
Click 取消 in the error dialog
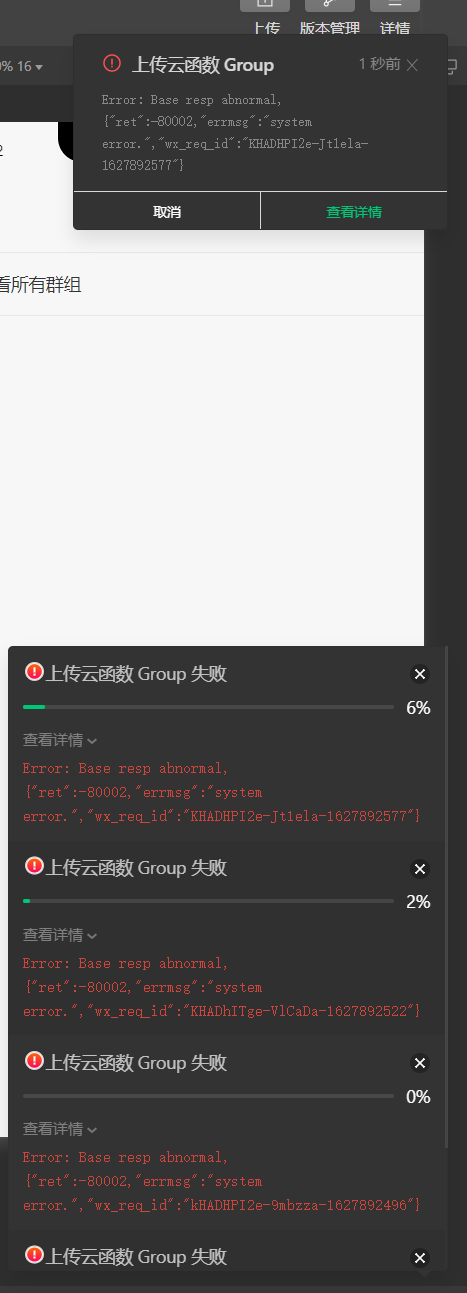click(167, 212)
